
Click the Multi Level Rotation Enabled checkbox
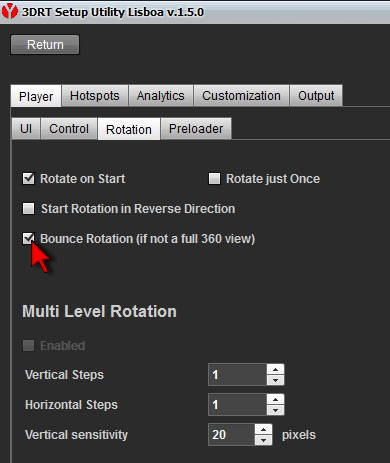(x=28, y=346)
